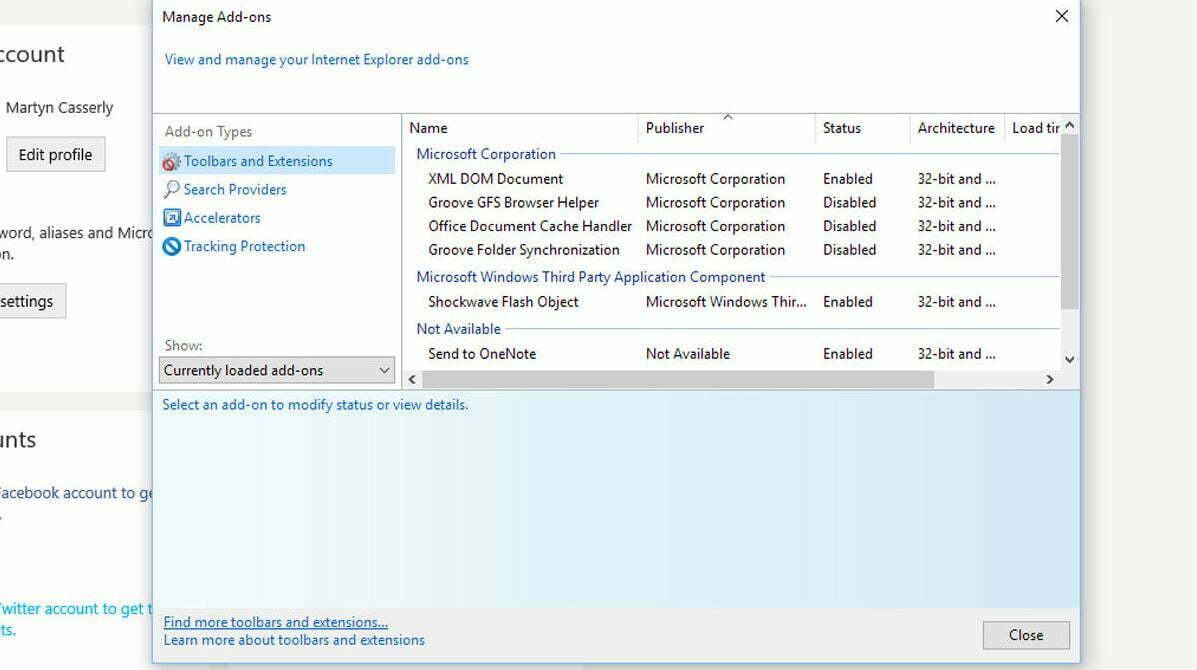
Task: Sort add-ons by Status column header
Action: coord(863,128)
